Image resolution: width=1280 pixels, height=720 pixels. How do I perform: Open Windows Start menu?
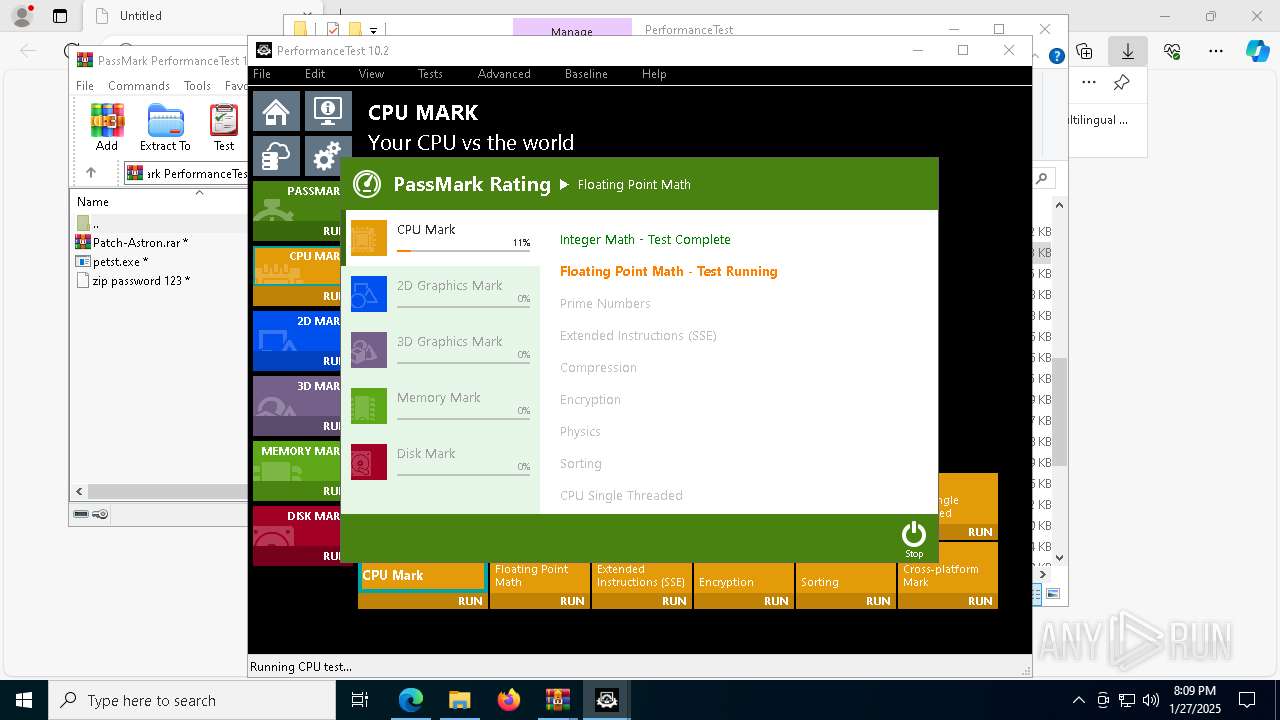(24, 700)
